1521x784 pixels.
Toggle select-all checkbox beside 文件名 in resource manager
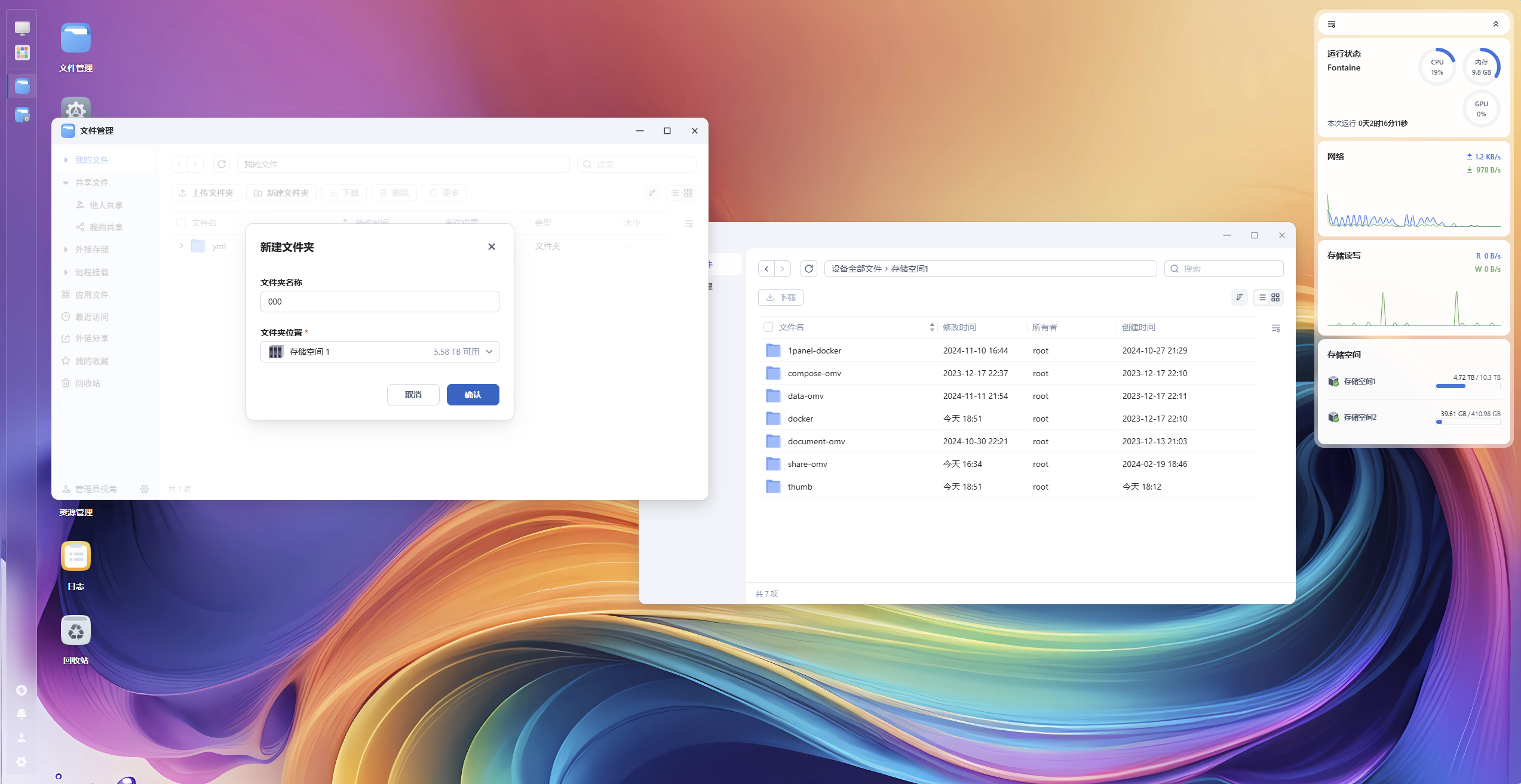coord(768,327)
